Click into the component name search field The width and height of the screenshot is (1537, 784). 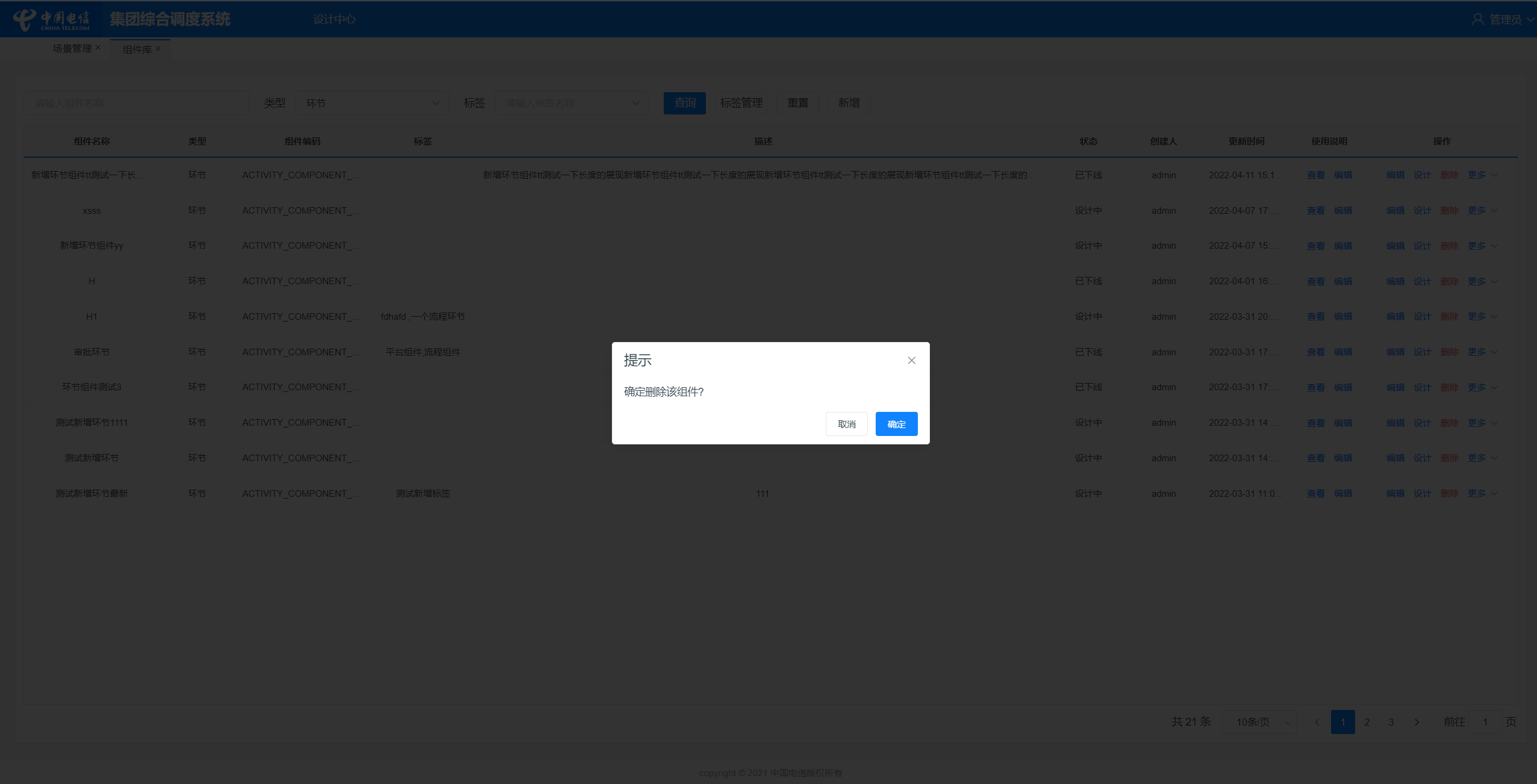point(136,103)
